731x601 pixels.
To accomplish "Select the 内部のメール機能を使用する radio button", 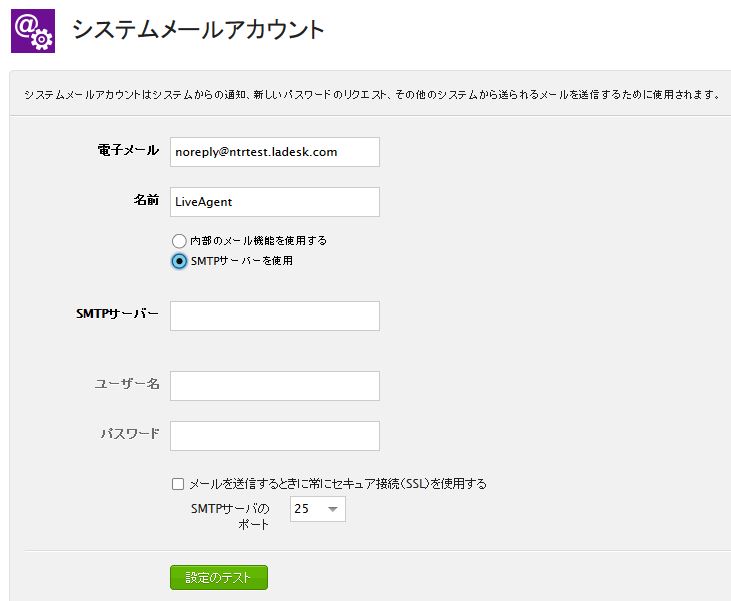I will 179,241.
